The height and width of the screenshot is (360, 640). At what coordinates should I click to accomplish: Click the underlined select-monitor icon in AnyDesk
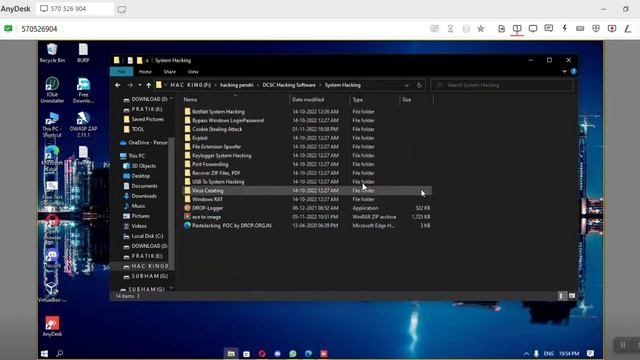coord(517,29)
